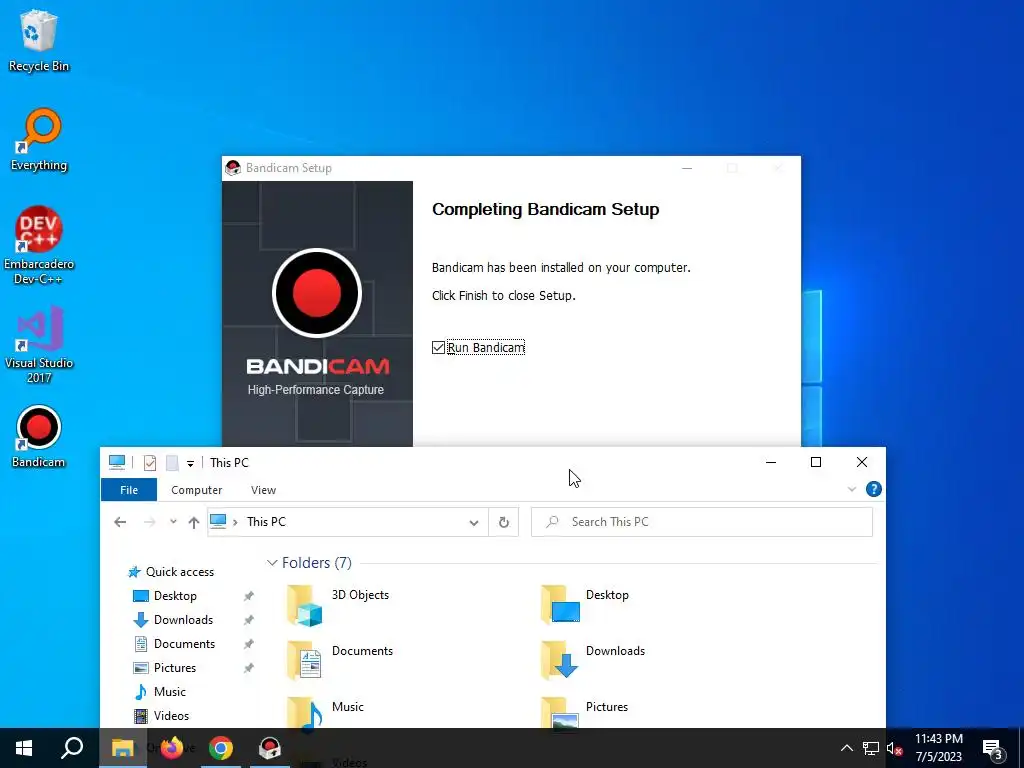Open the Computer ribbon tab
This screenshot has width=1024, height=768.
point(197,490)
